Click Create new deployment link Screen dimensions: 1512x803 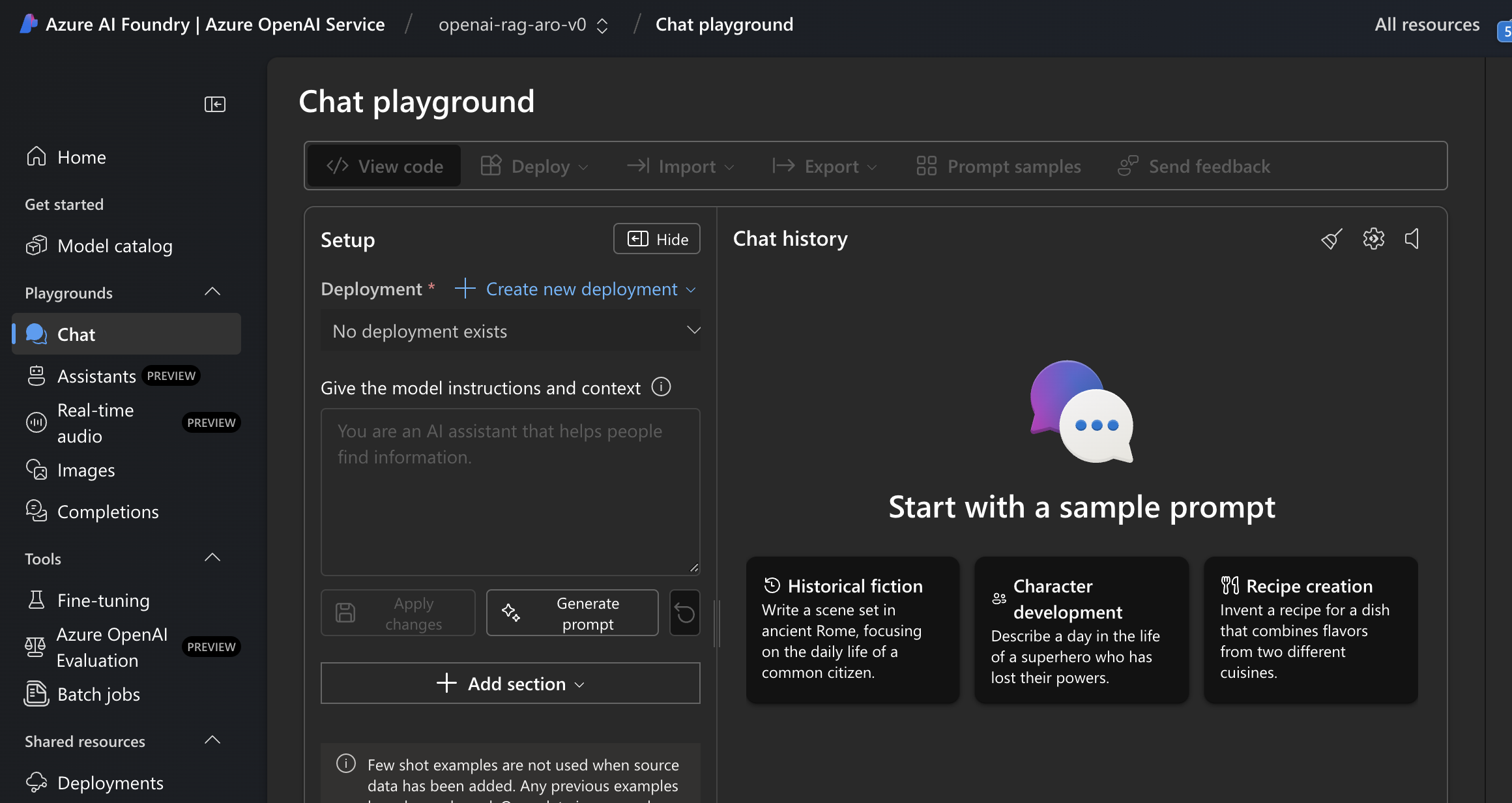575,289
